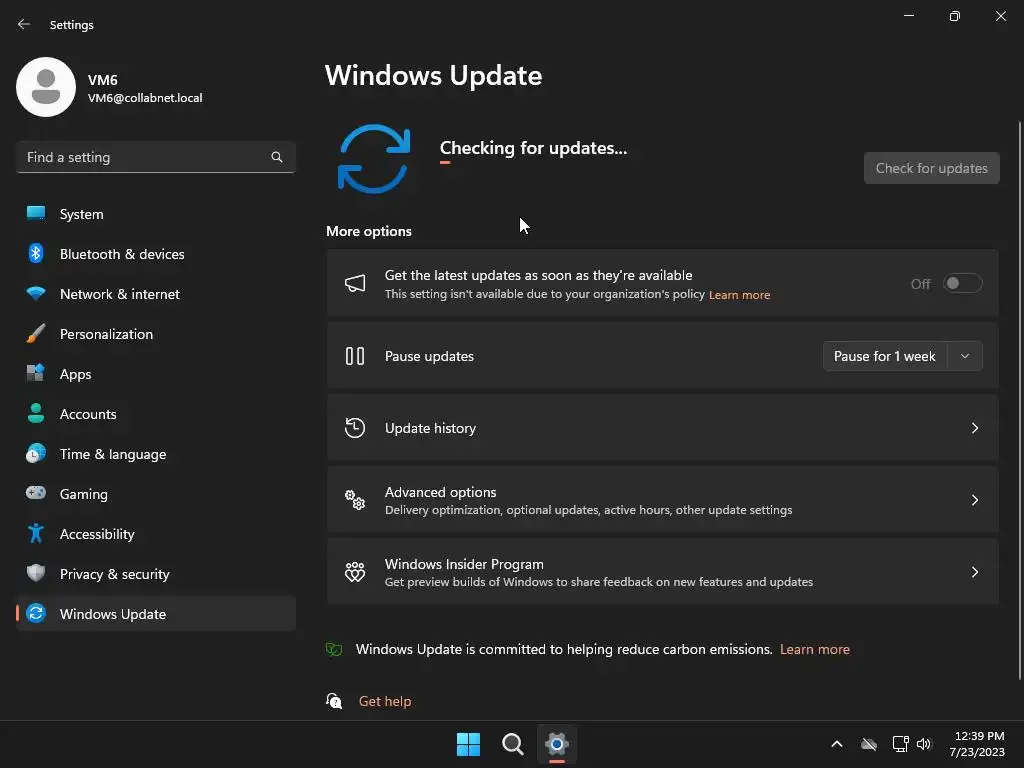Click the Personalization paintbrush icon

(x=36, y=334)
